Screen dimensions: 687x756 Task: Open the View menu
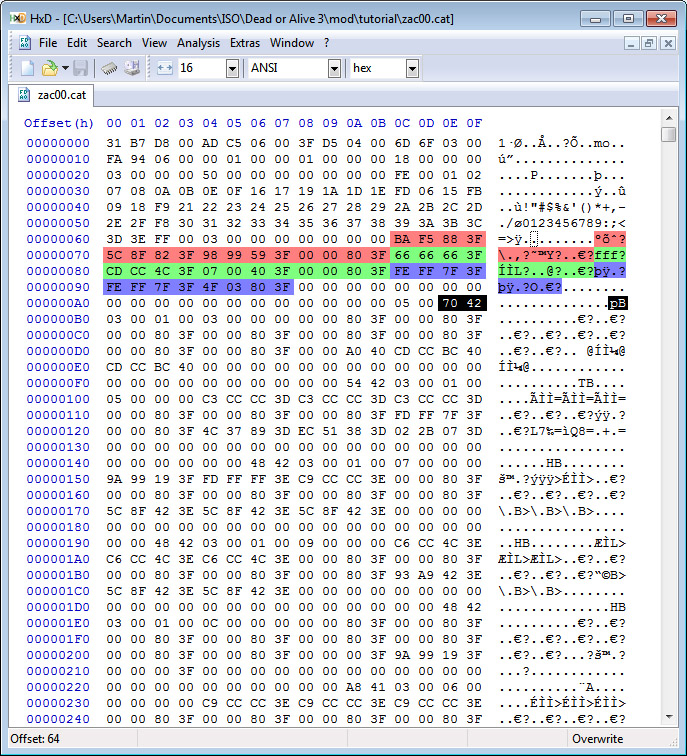tap(154, 43)
